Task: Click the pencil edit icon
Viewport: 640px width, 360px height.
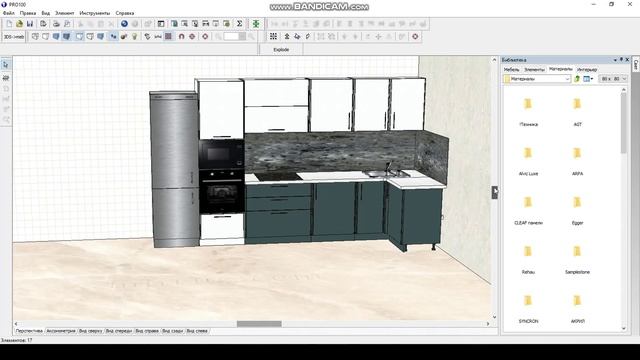Action: coord(308,37)
